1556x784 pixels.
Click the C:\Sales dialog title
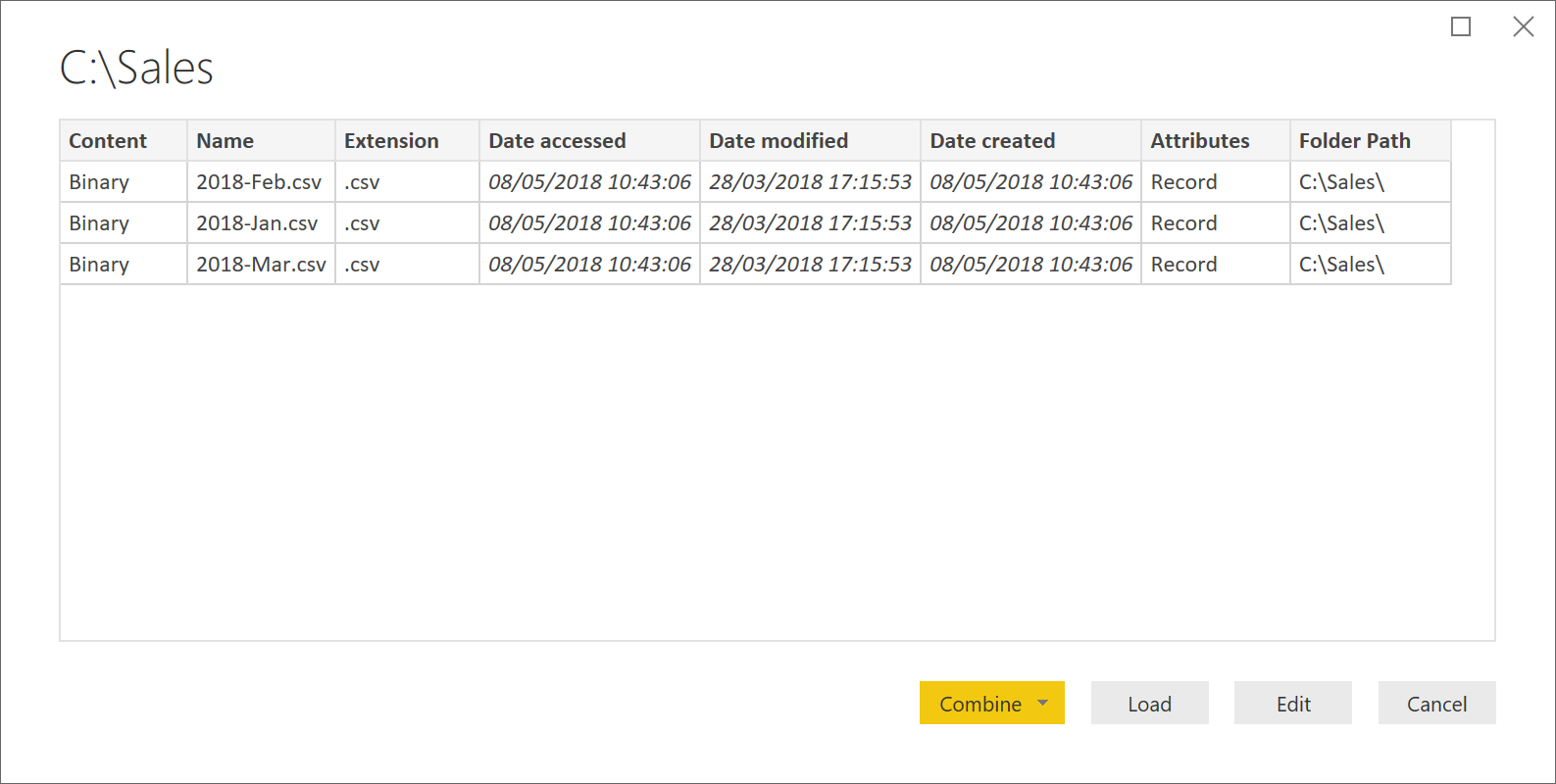[x=136, y=68]
